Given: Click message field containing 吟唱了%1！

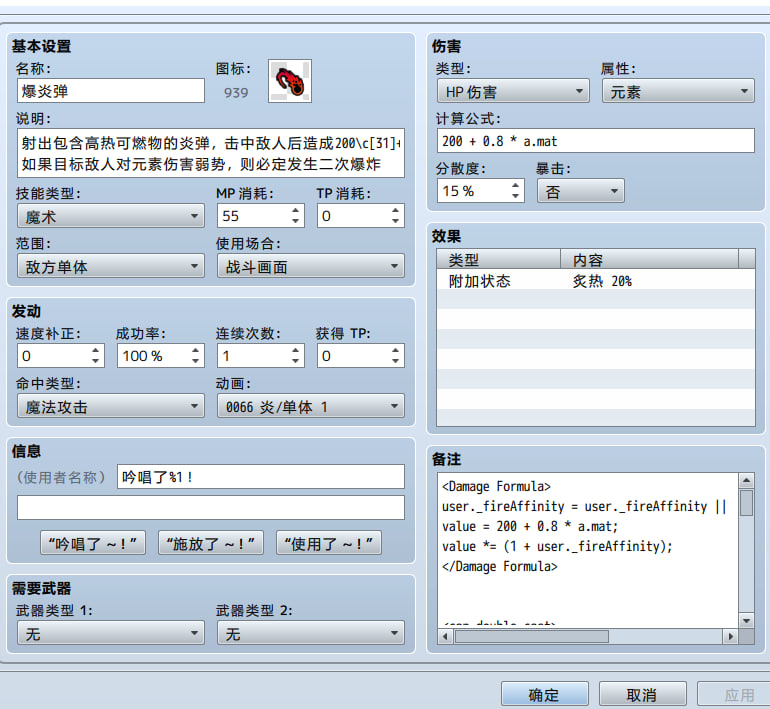Looking at the screenshot, I should tap(261, 477).
